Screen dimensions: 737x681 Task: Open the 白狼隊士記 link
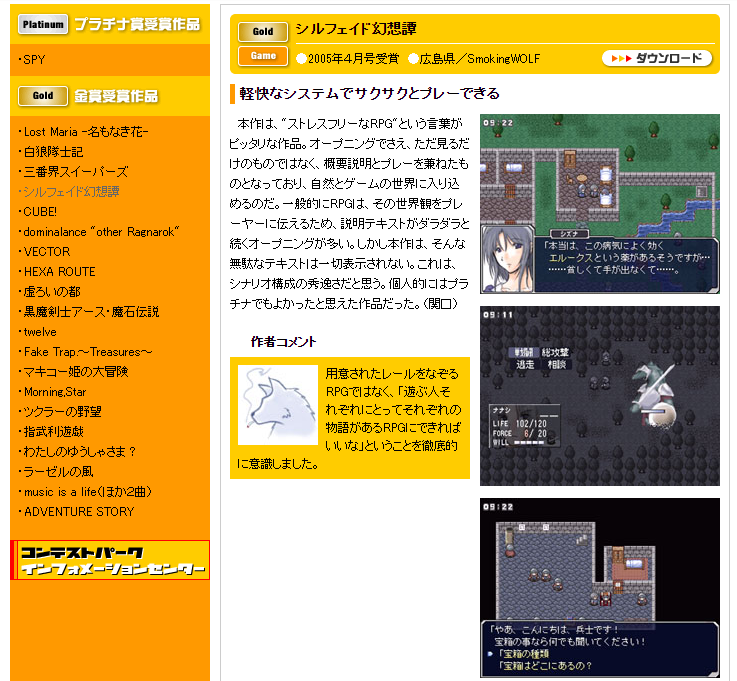(x=54, y=152)
